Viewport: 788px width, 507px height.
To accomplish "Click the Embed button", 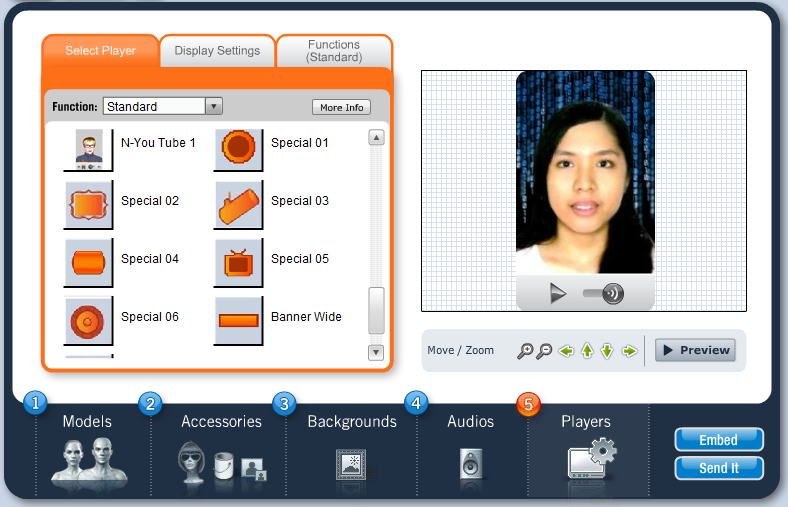I will point(719,440).
